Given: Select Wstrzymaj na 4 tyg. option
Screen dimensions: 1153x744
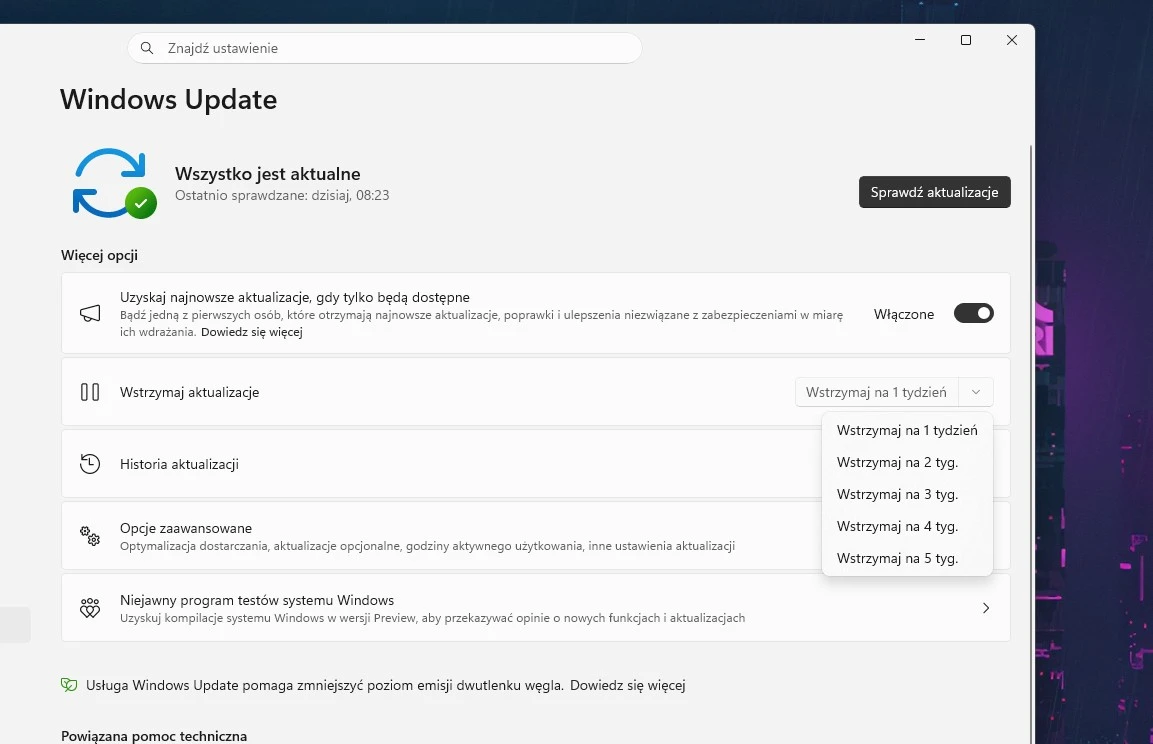Looking at the screenshot, I should pyautogui.click(x=907, y=526).
